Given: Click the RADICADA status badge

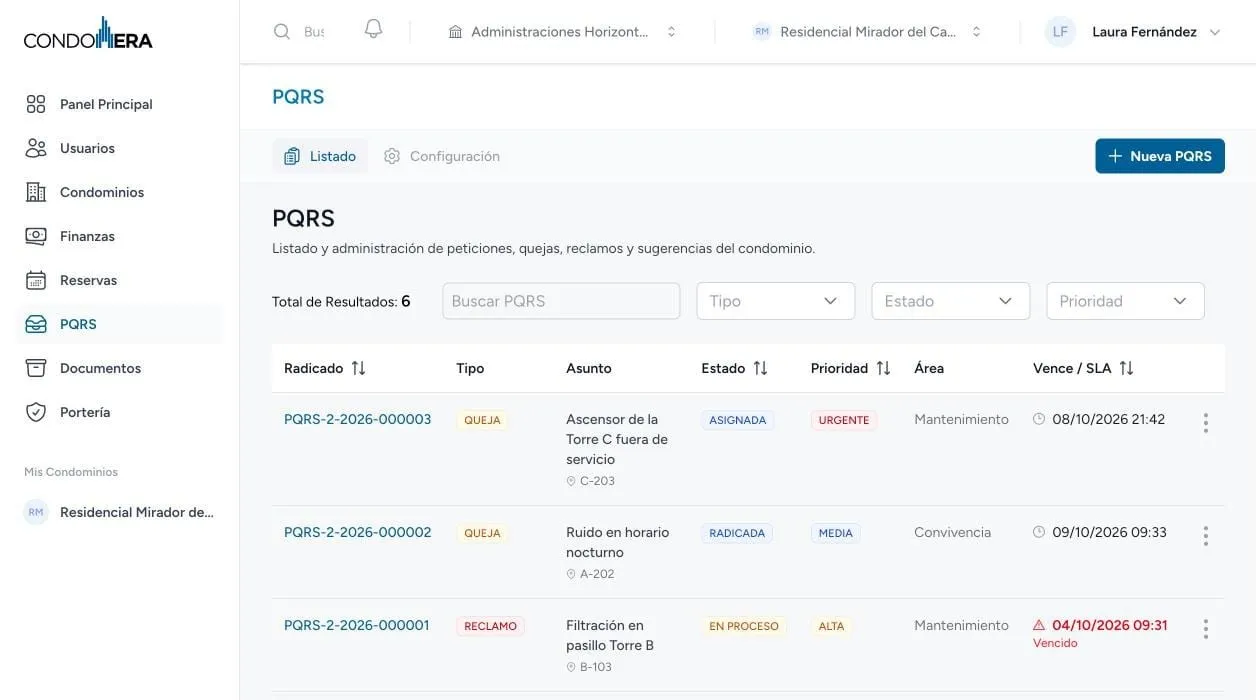Looking at the screenshot, I should click(x=737, y=533).
